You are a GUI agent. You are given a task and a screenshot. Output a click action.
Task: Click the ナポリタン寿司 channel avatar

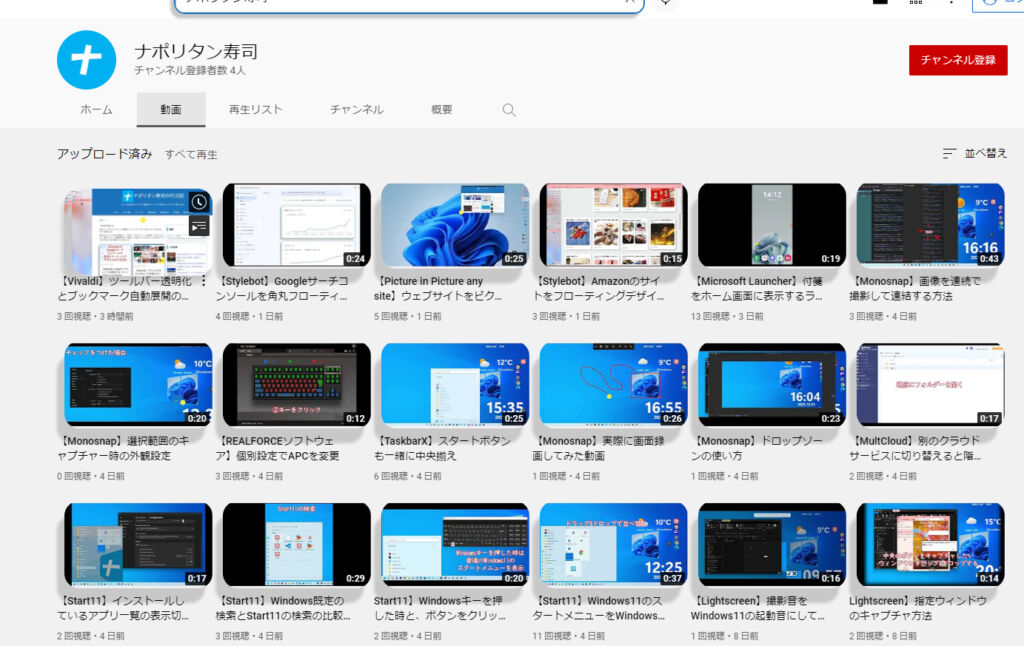point(86,59)
